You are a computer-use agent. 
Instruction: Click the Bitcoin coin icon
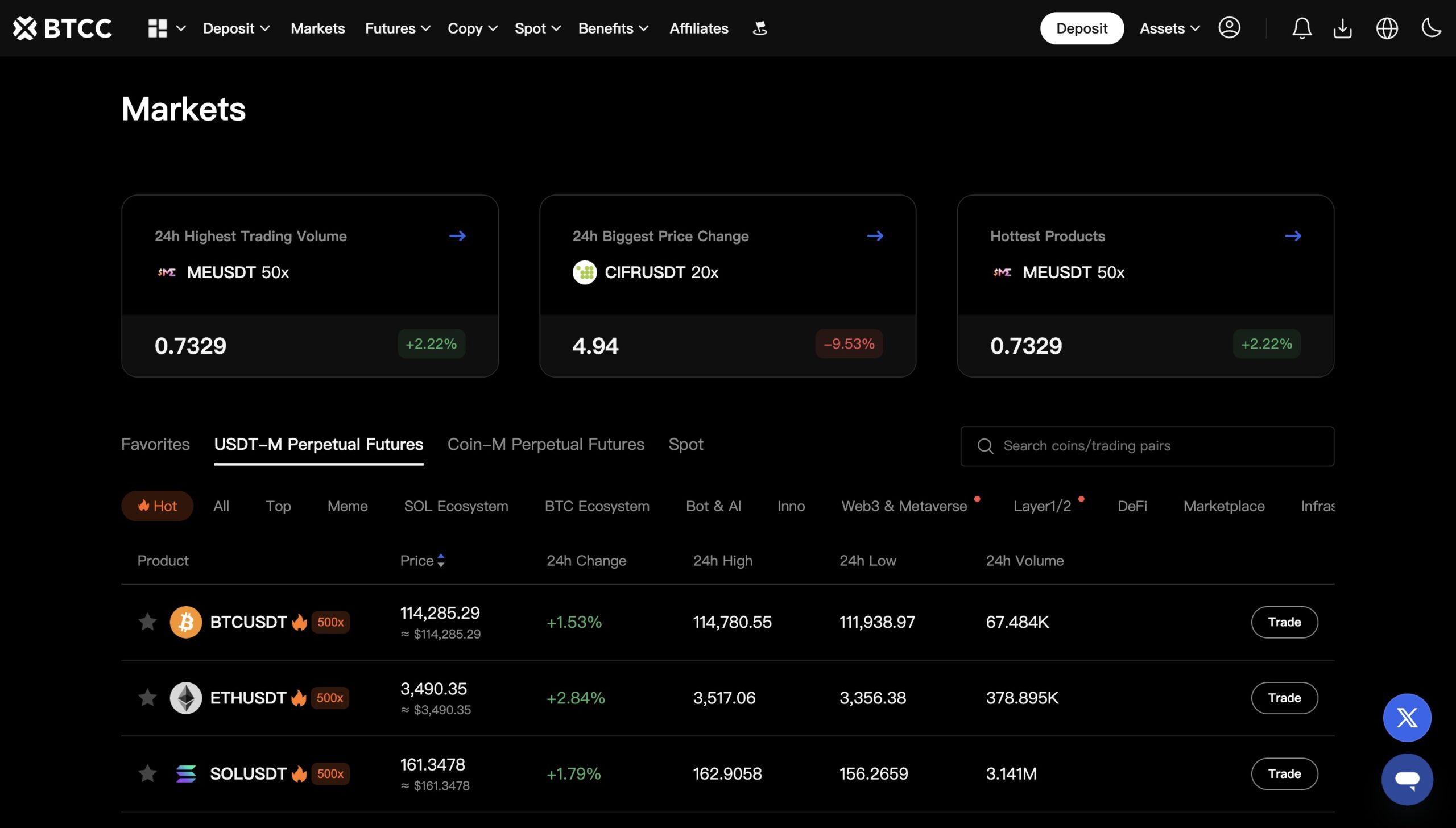pos(186,622)
